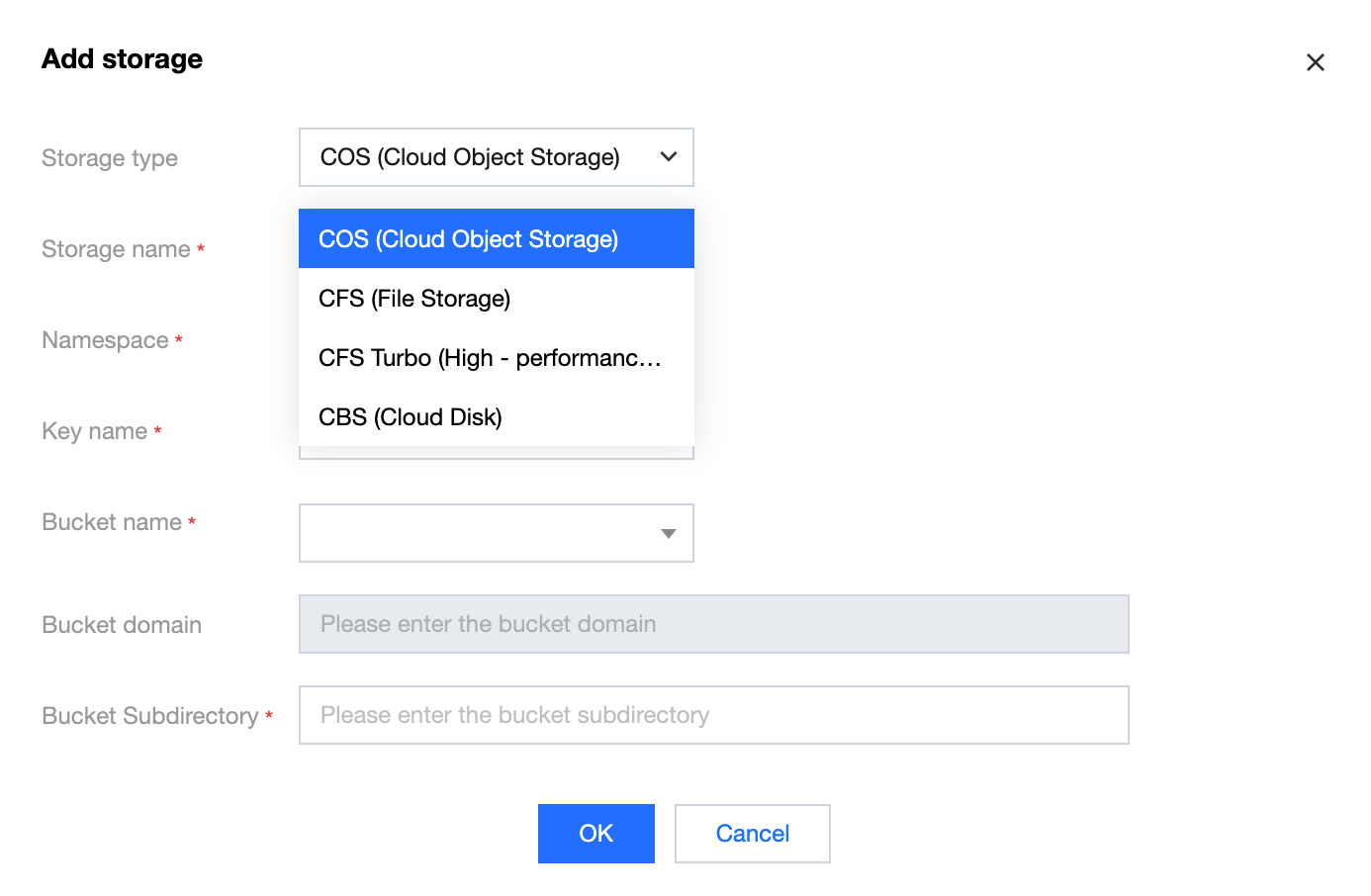Click the bucket domain input field
The image size is (1371, 896).
tap(713, 624)
